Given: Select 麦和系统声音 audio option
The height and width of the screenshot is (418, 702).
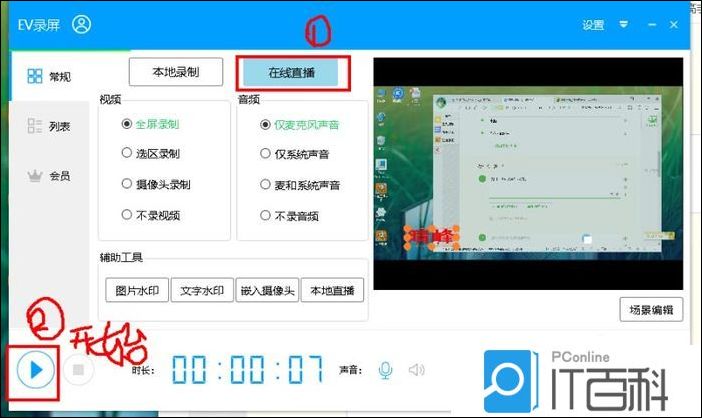Looking at the screenshot, I should 300,185.
